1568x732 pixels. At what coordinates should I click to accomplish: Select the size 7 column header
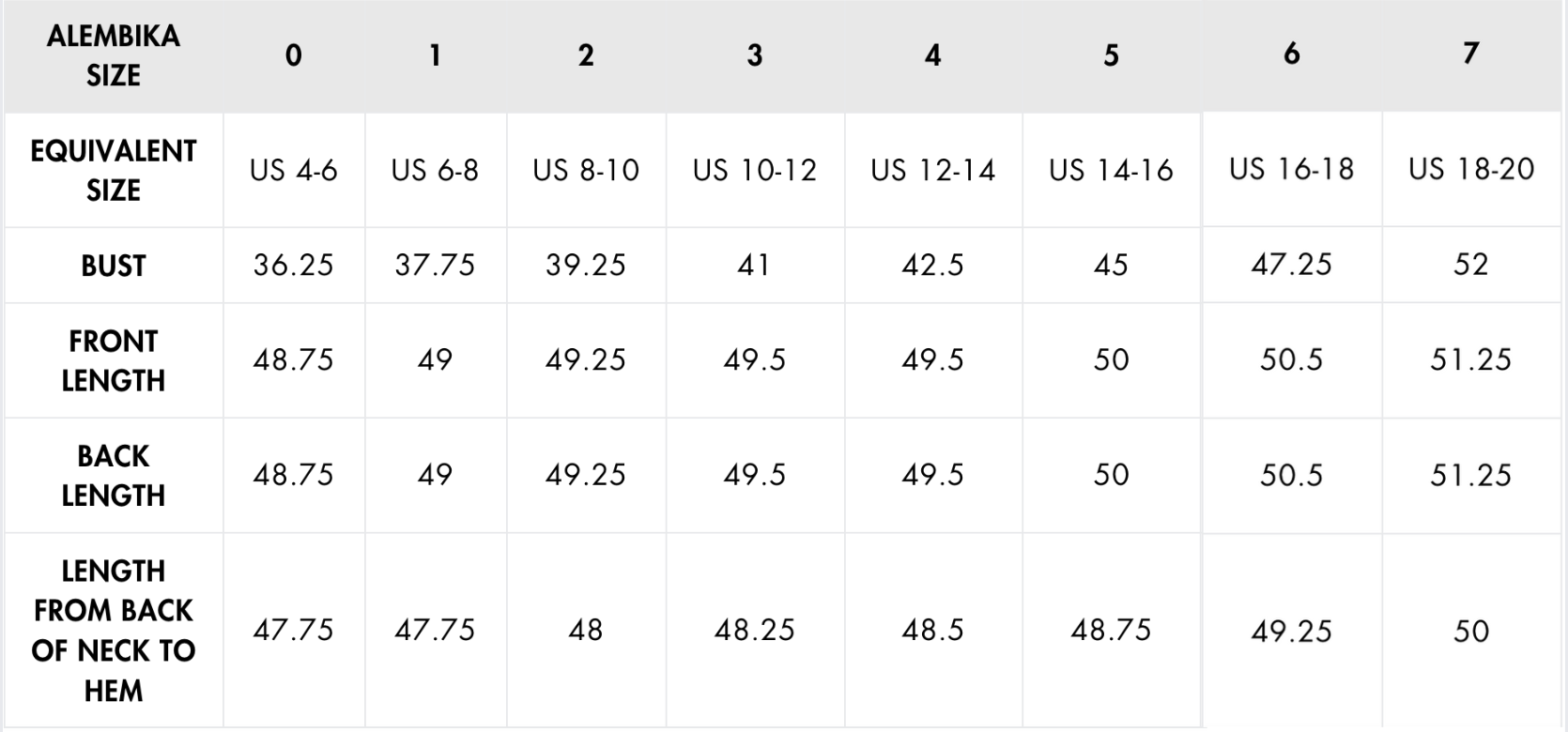1471,53
